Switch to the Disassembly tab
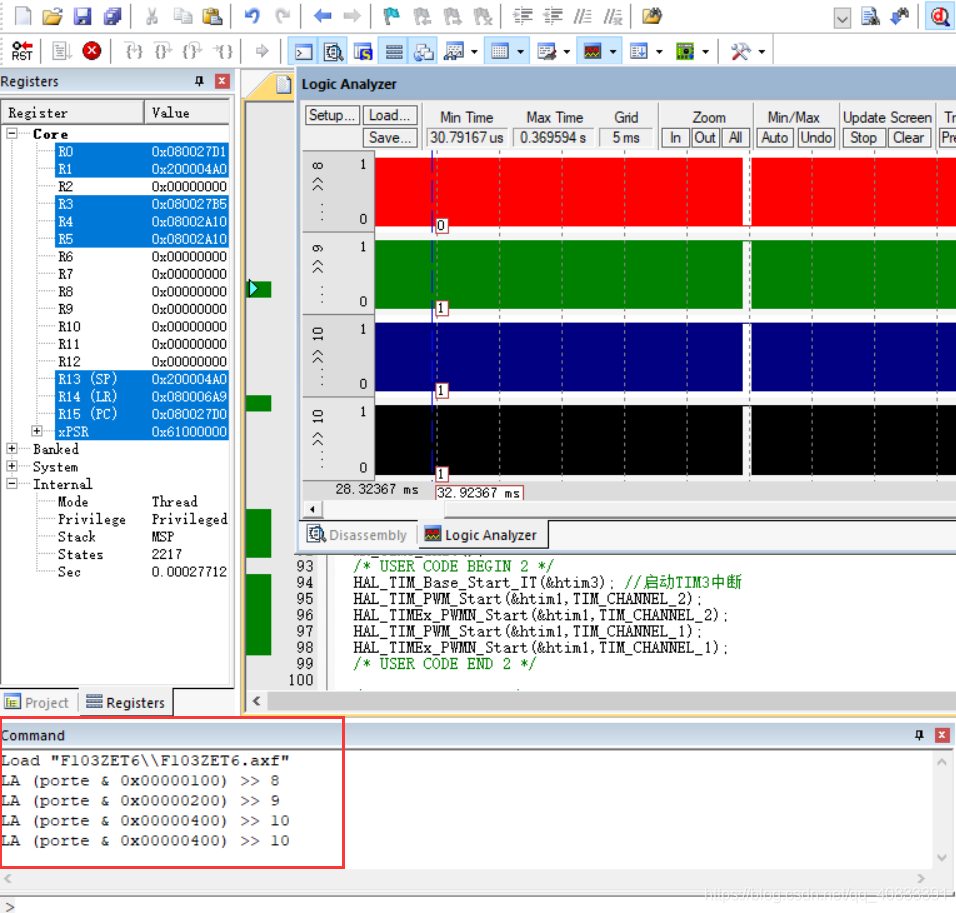Image resolution: width=956 pixels, height=913 pixels. coord(357,535)
